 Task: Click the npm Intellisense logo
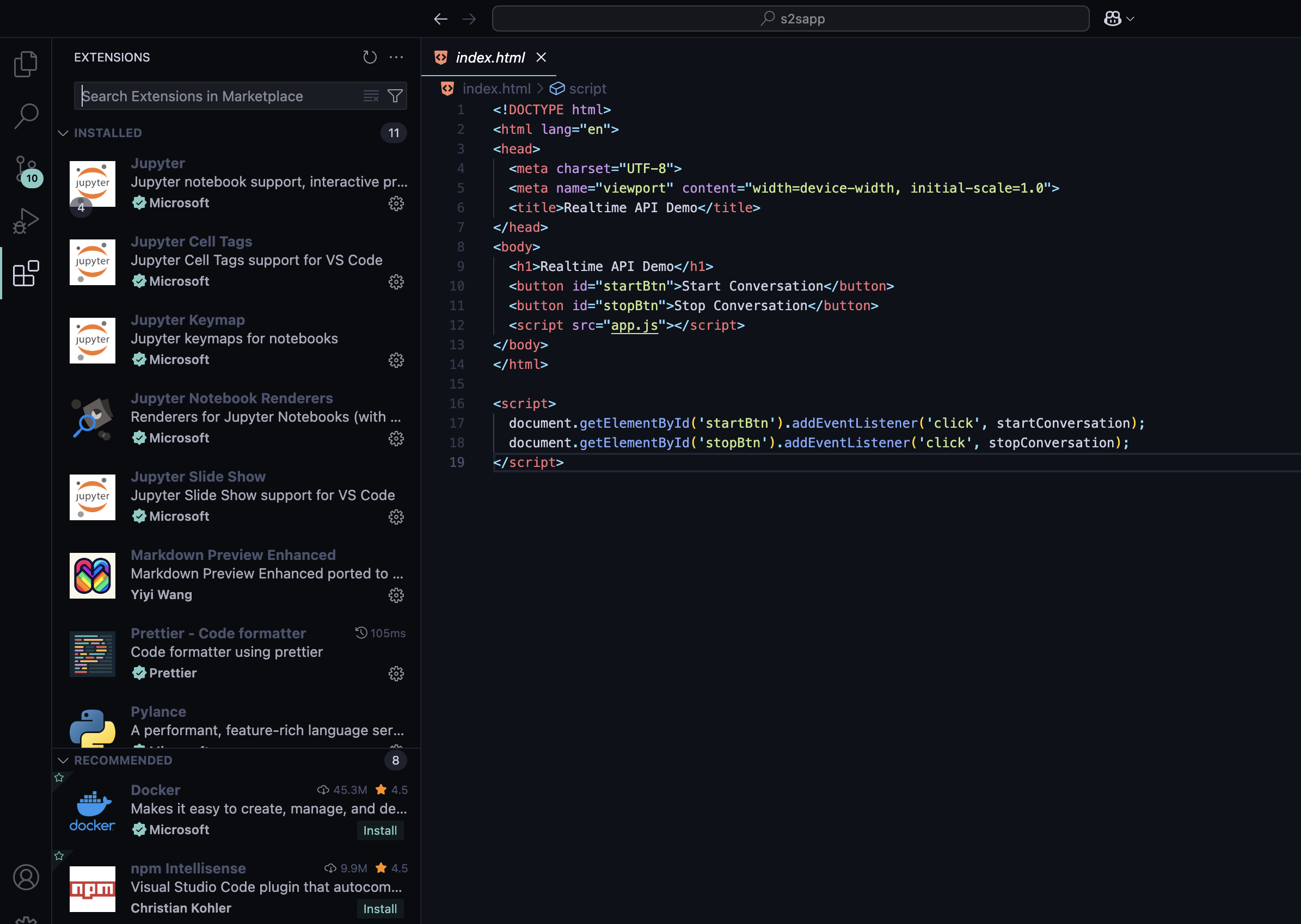coord(92,889)
